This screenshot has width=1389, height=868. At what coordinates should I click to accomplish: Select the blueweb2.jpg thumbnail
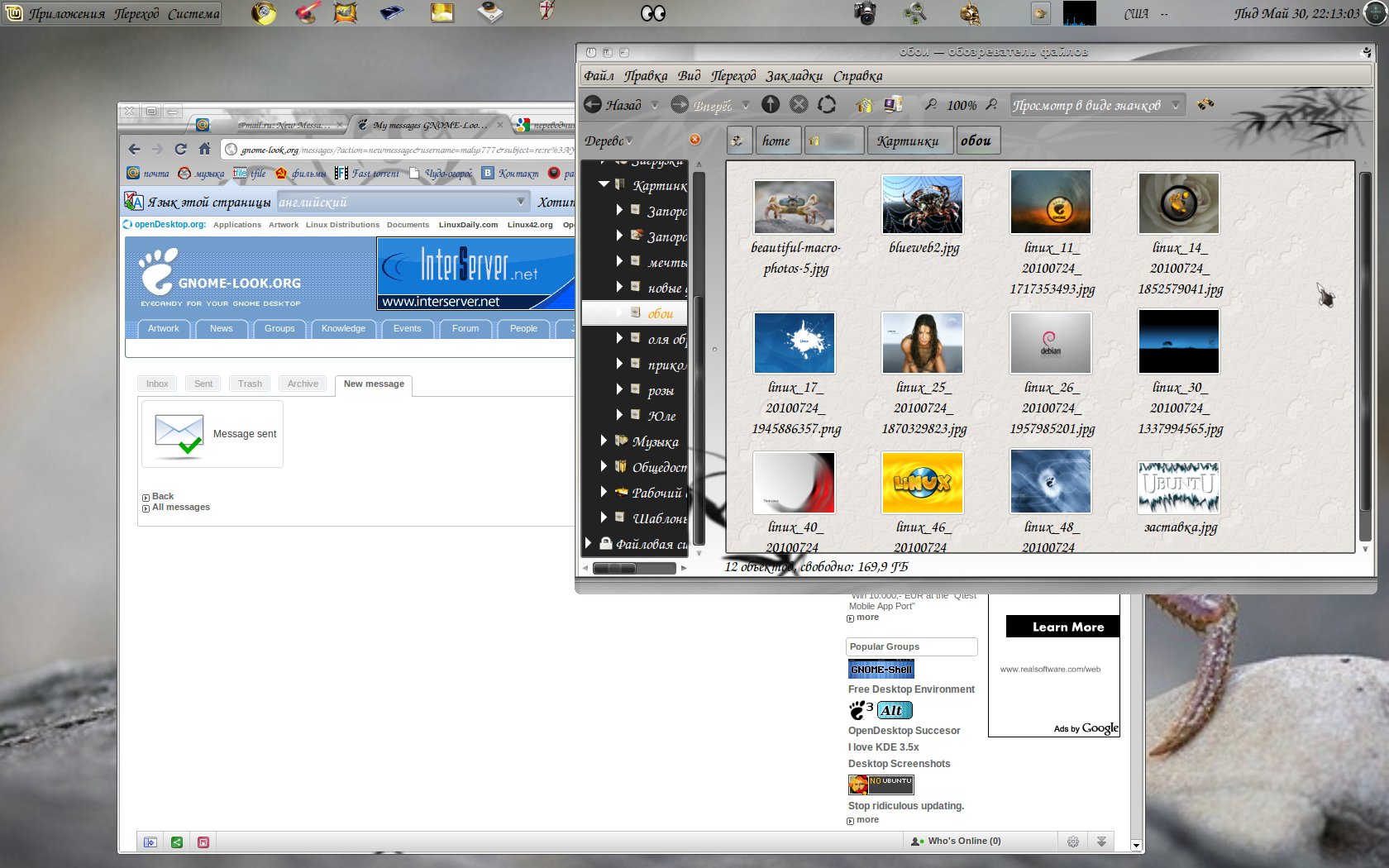pos(923,203)
